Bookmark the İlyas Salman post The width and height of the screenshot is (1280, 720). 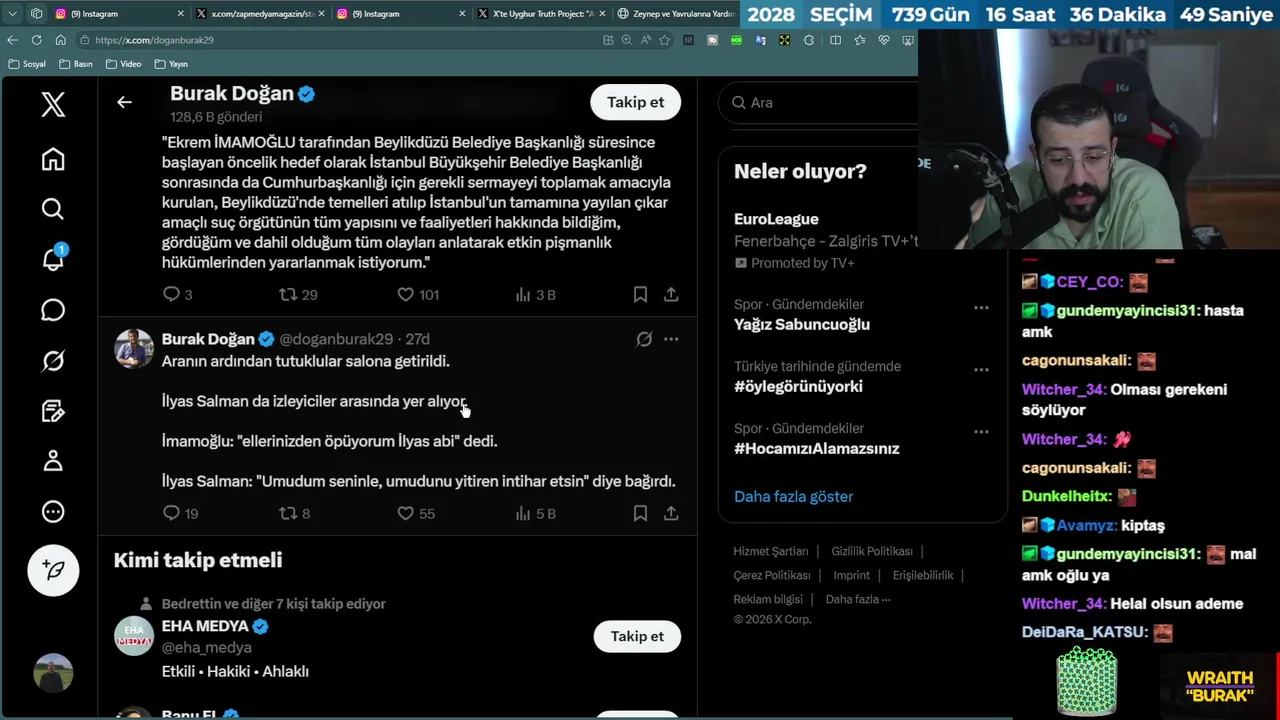click(640, 513)
